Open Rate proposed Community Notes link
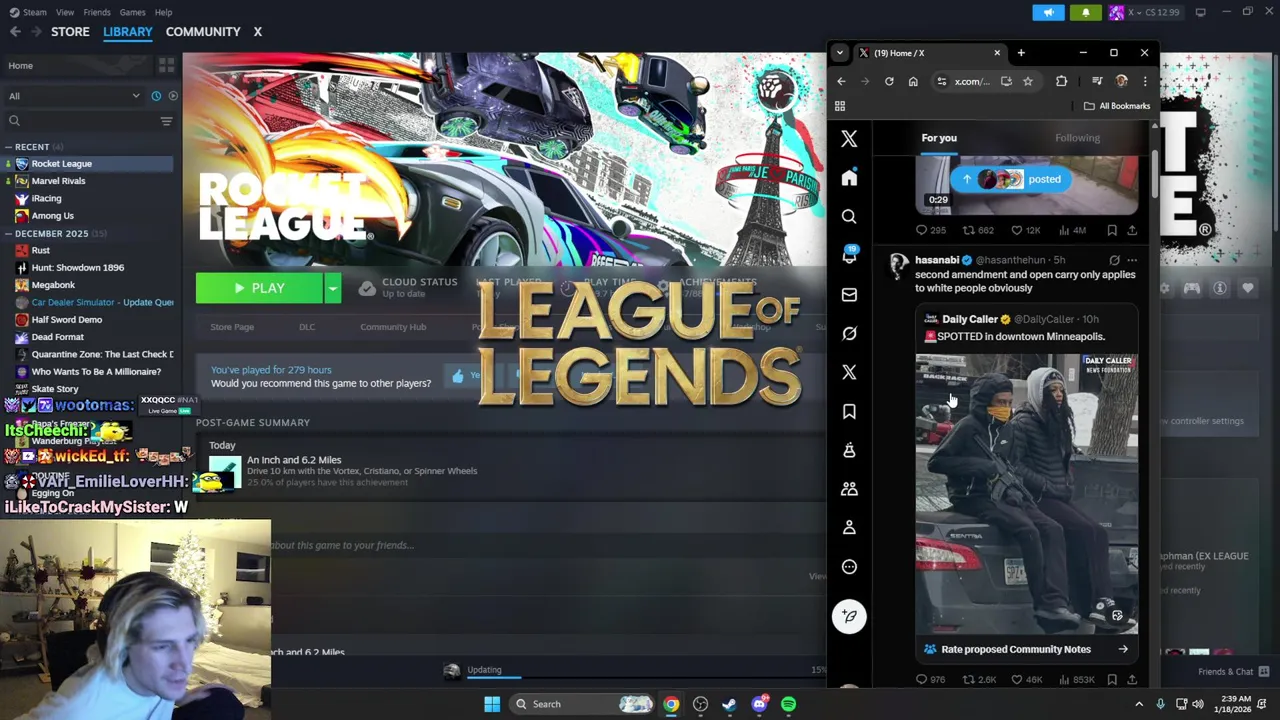Image resolution: width=1280 pixels, height=720 pixels. pos(1026,649)
